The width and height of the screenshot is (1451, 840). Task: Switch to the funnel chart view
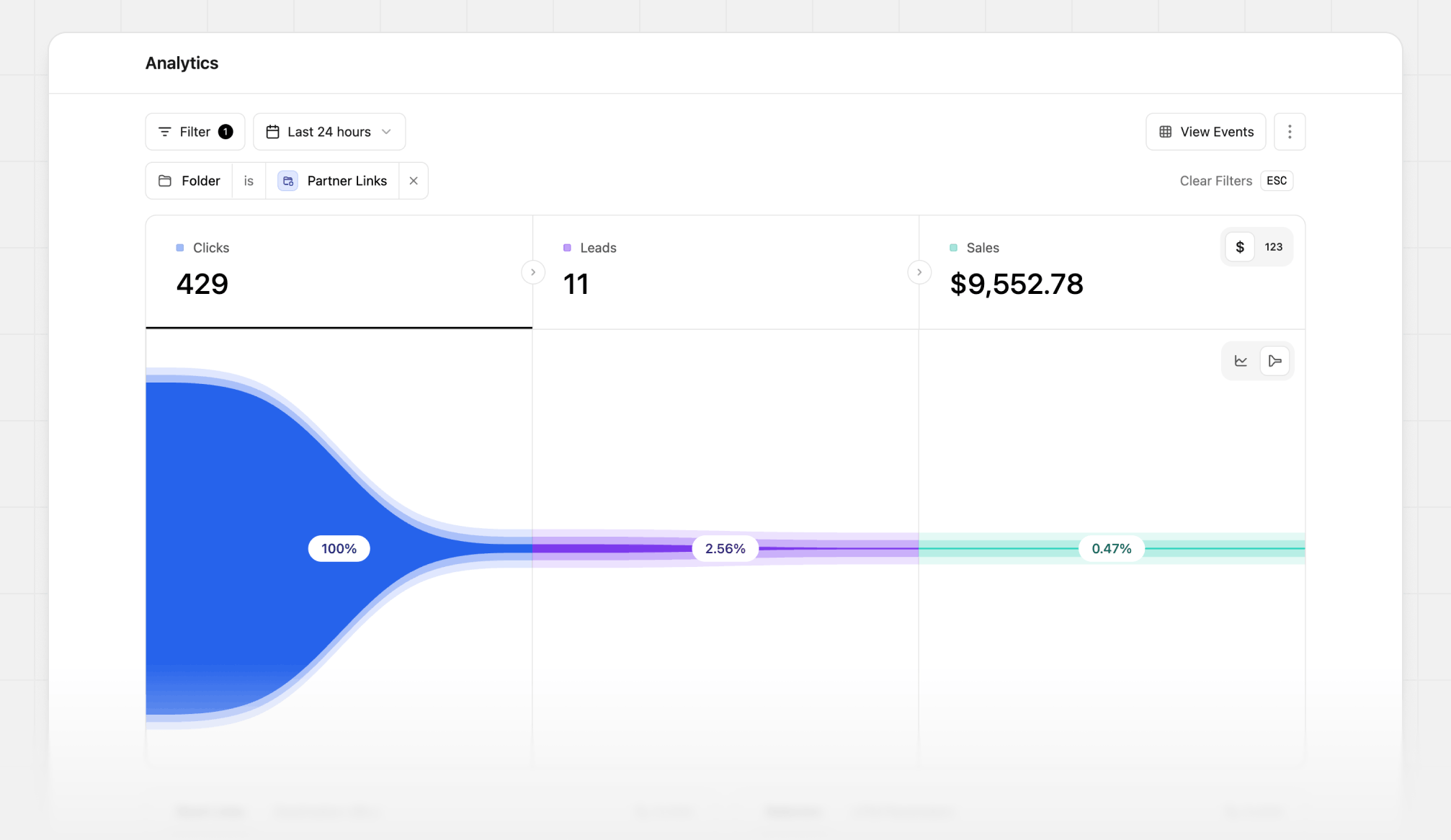click(1274, 361)
